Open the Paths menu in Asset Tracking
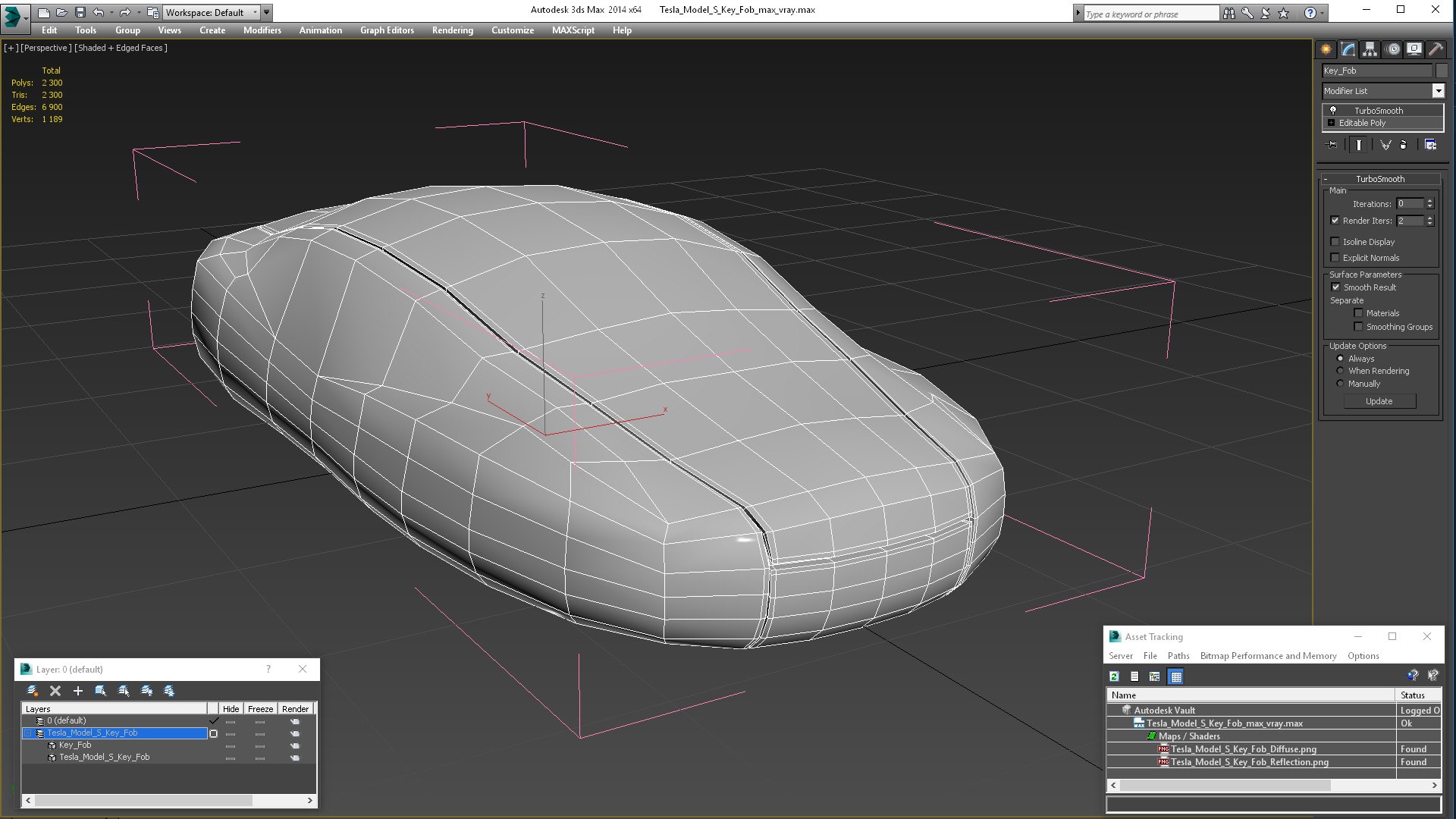This screenshot has height=819, width=1456. point(1178,656)
